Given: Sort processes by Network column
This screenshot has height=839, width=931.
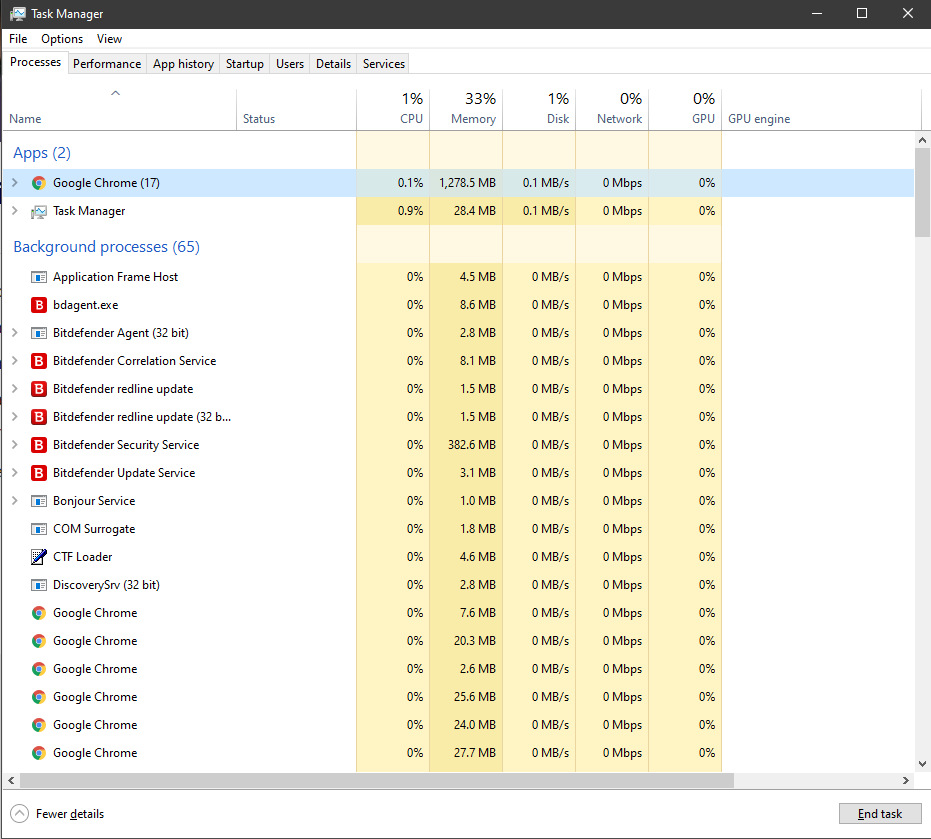Looking at the screenshot, I should 612,110.
